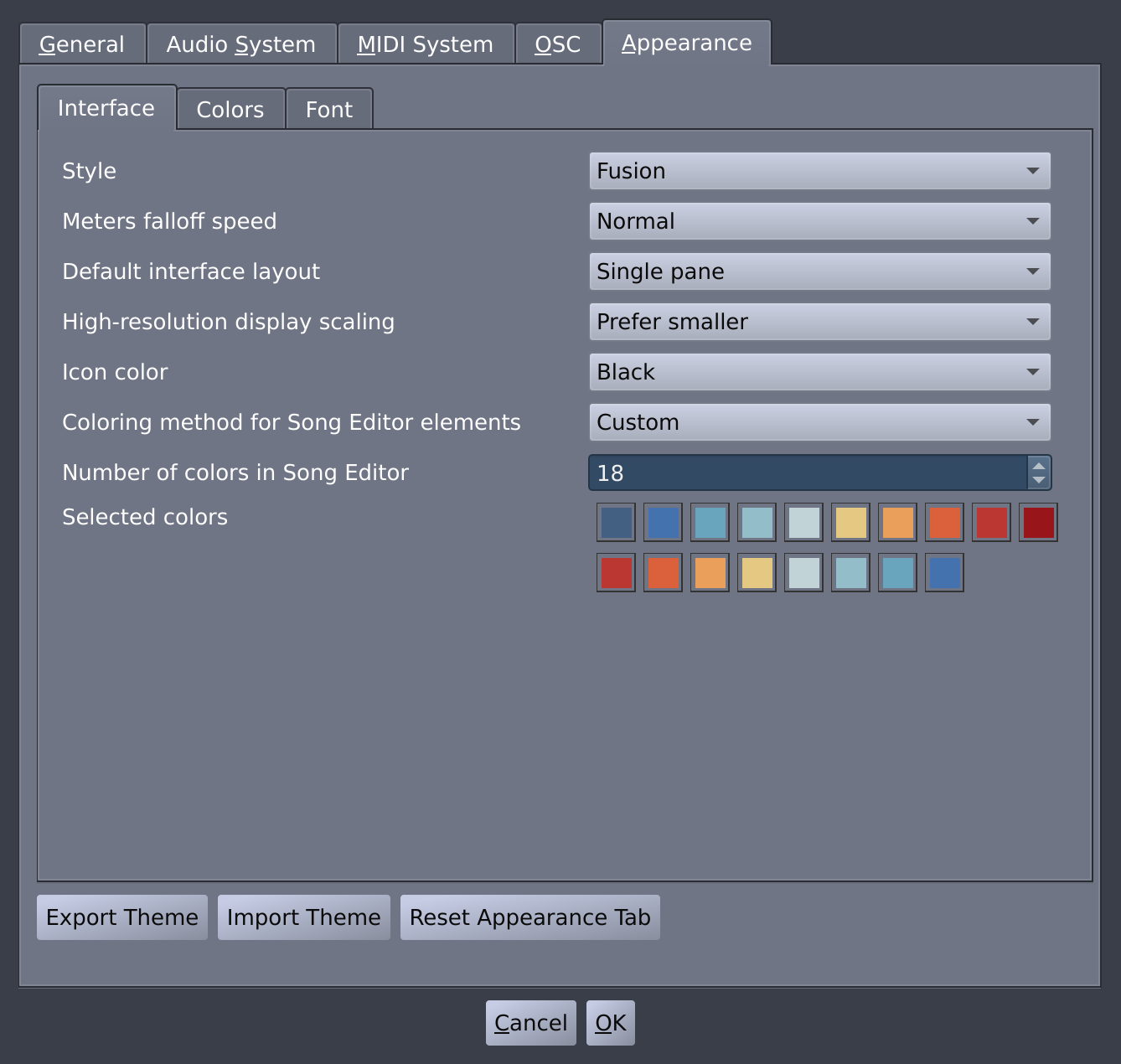Switch to the OSC tab
Screen dimensions: 1121x1064
tap(557, 44)
